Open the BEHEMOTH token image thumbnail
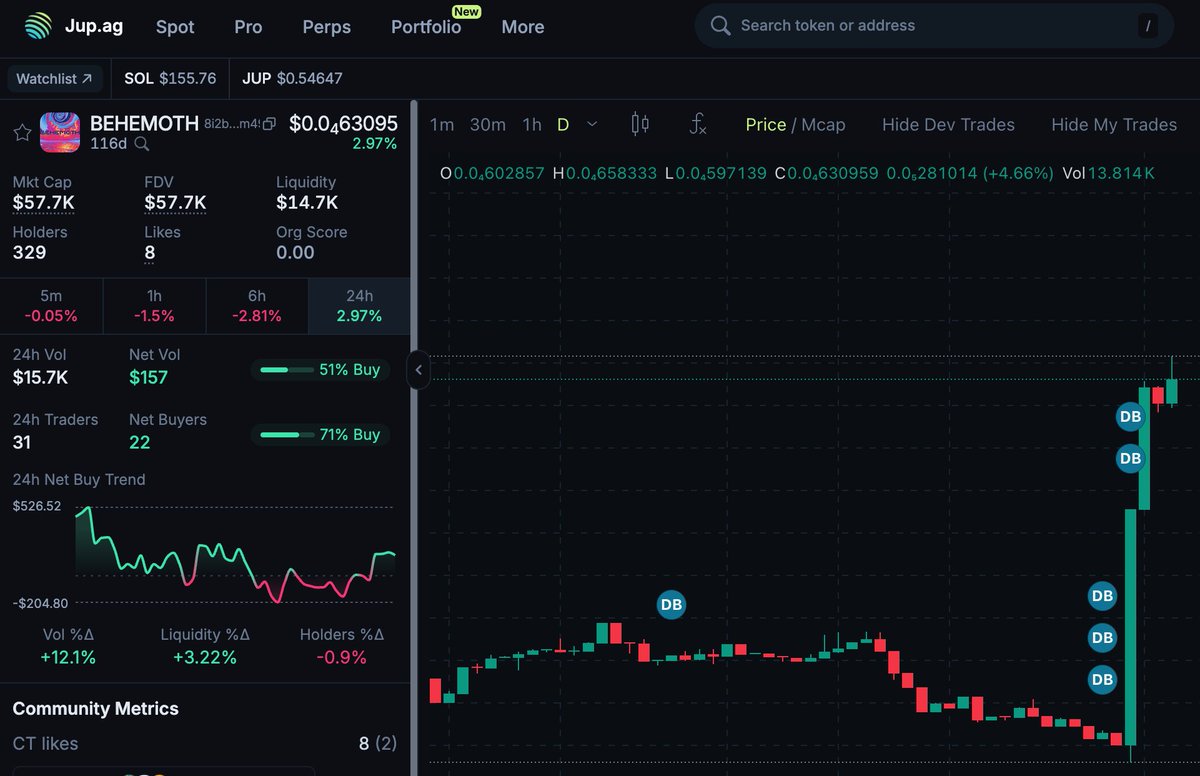Image resolution: width=1200 pixels, height=776 pixels. 60,133
